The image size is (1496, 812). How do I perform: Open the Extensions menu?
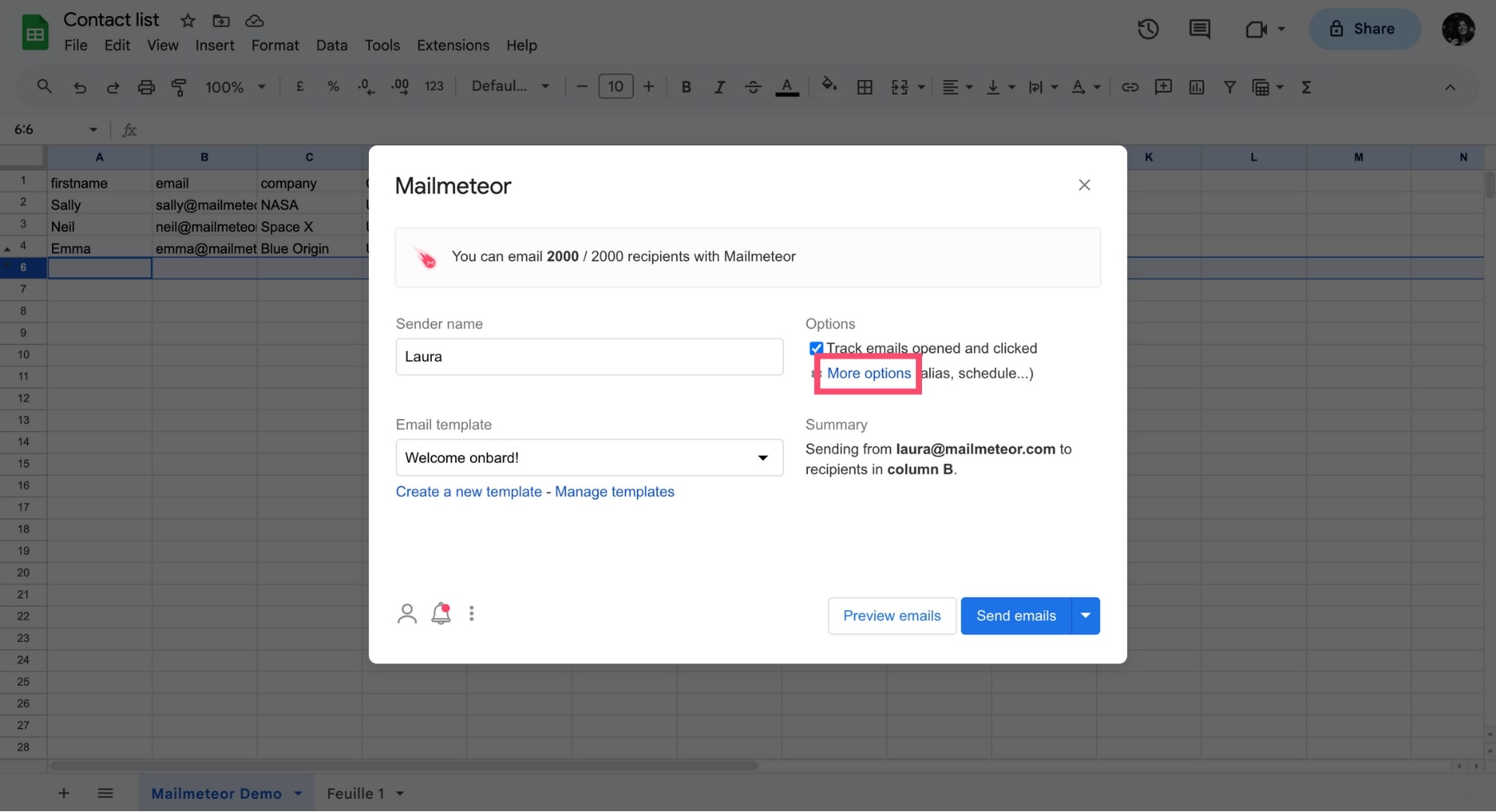tap(453, 45)
